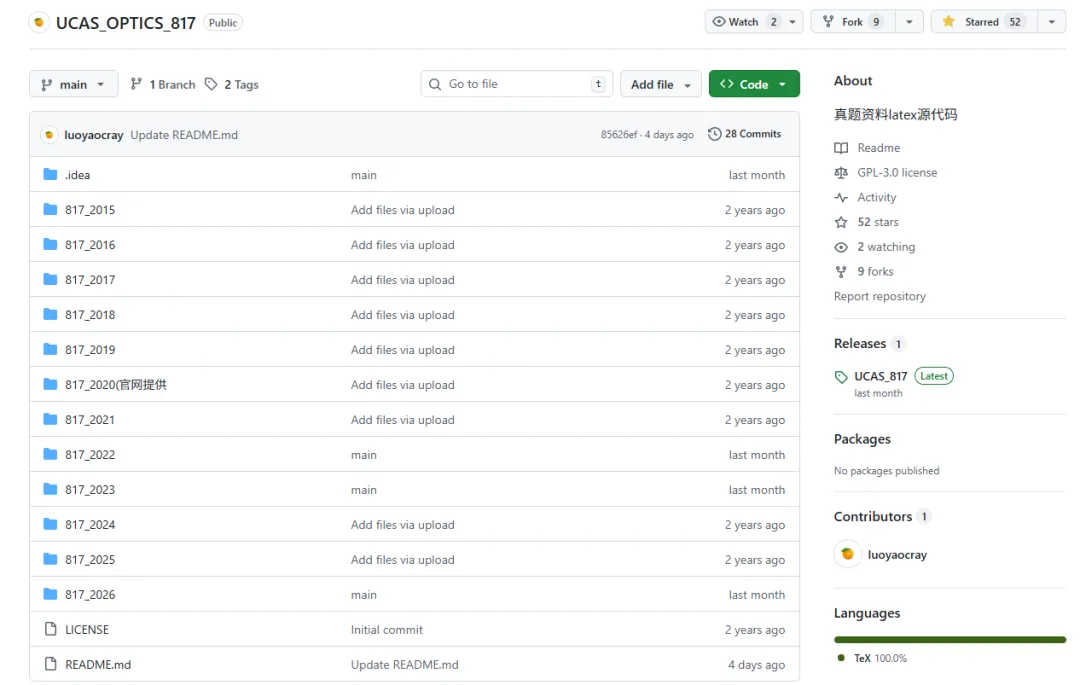Open the Update README.md commit message
This screenshot has width=1080, height=685.
tap(184, 135)
